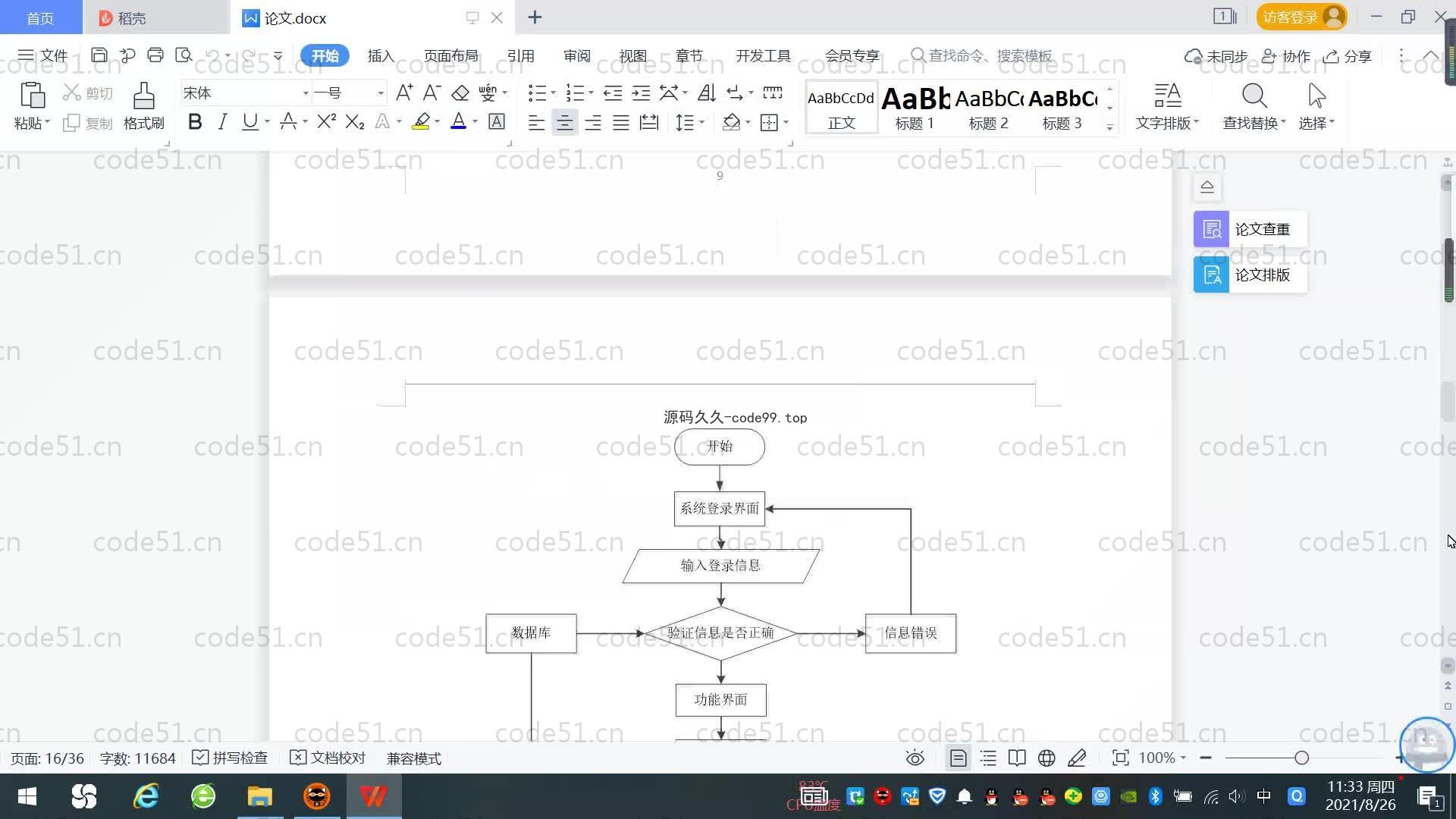
Task: Toggle align right
Action: (593, 123)
